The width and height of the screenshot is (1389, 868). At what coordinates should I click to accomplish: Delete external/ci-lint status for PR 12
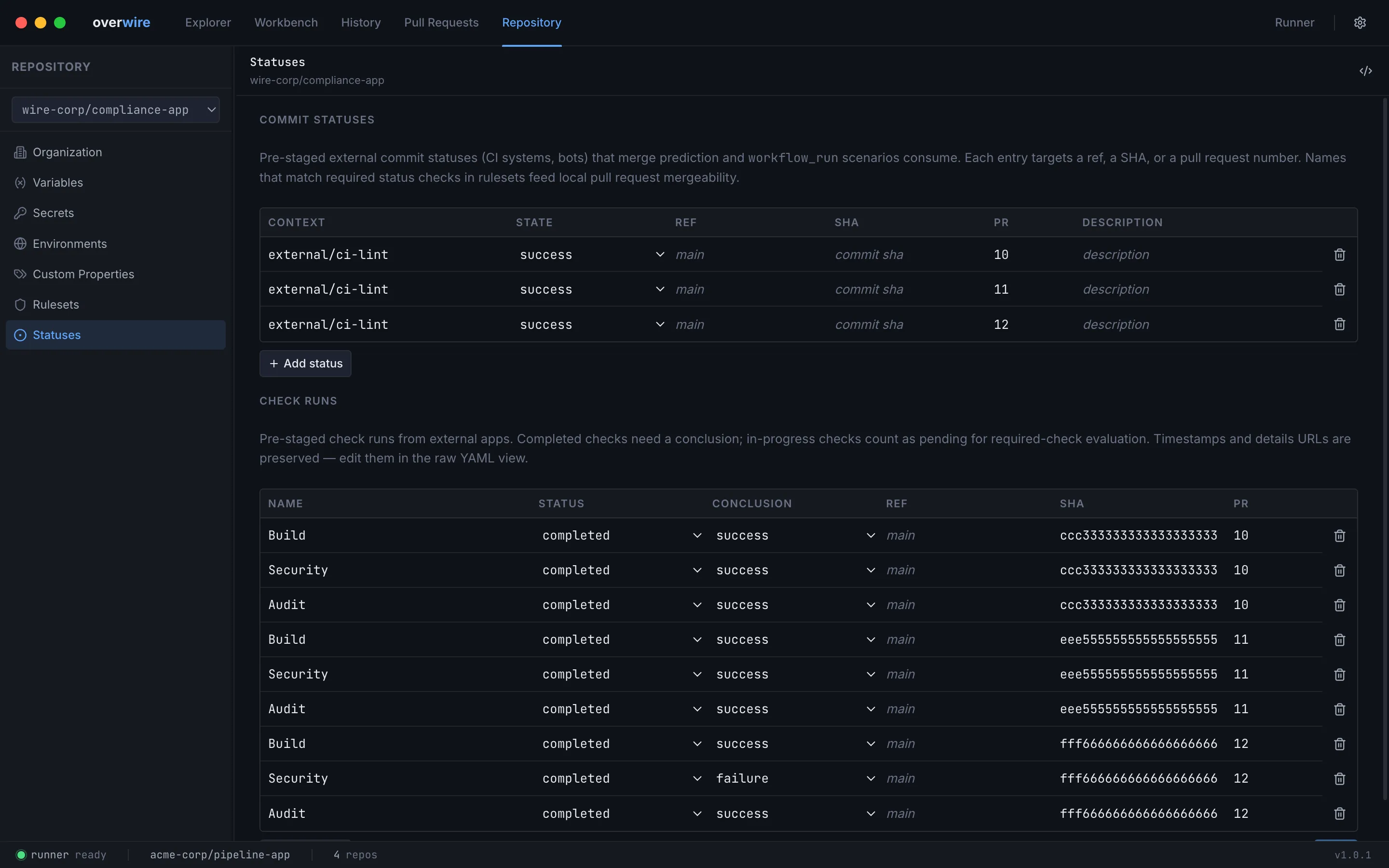1339,325
